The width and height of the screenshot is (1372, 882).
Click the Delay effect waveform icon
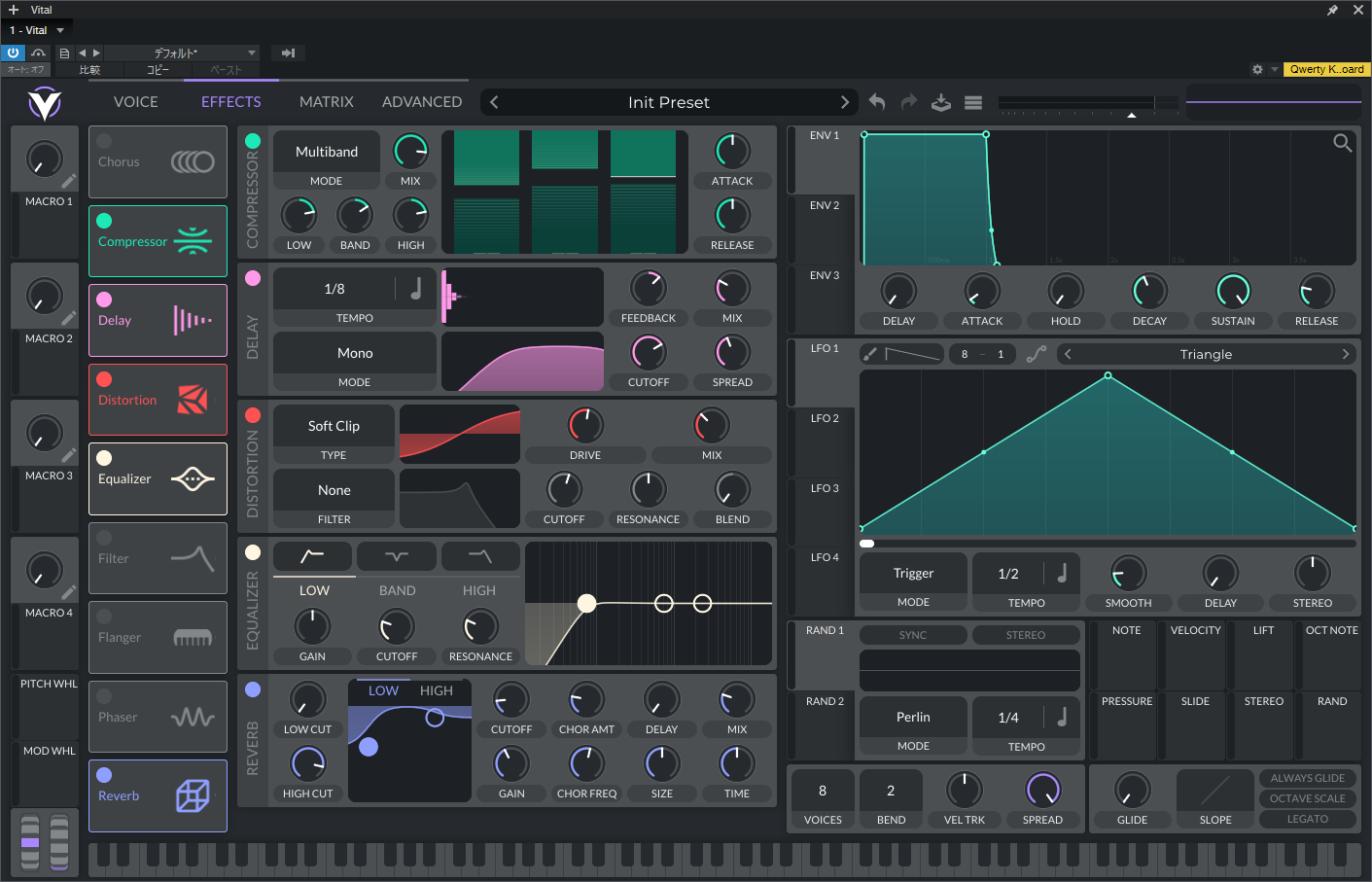(x=193, y=320)
